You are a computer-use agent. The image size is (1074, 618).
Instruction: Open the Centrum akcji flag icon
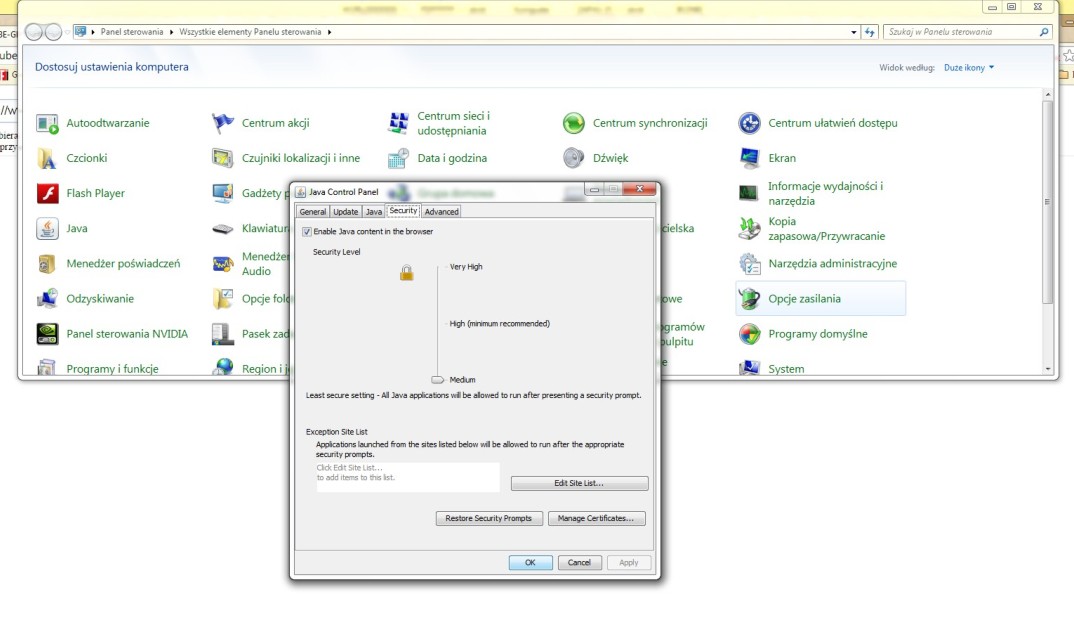(x=223, y=123)
